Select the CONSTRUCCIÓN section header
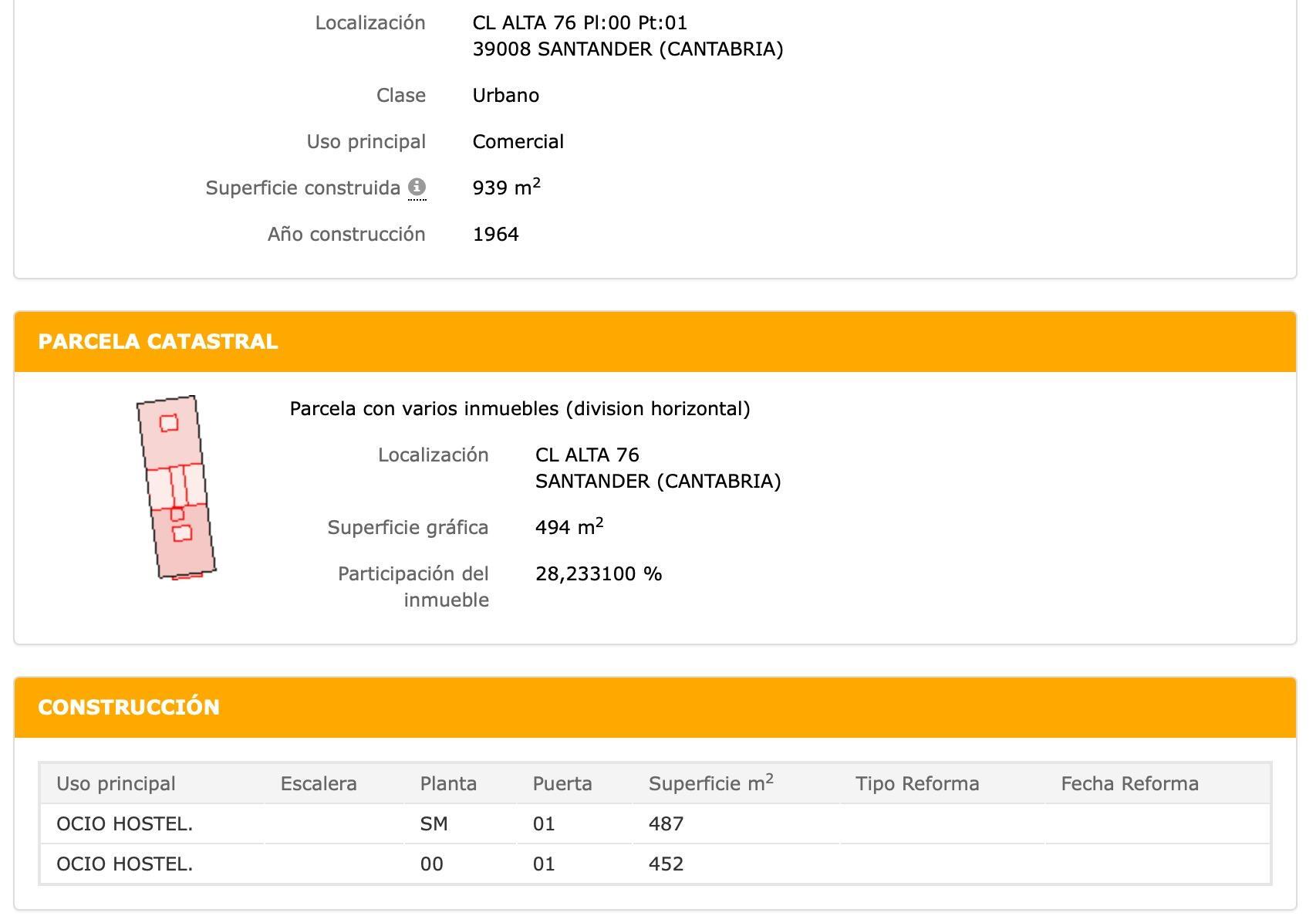Viewport: 1316px width, 923px height. pyautogui.click(x=128, y=706)
